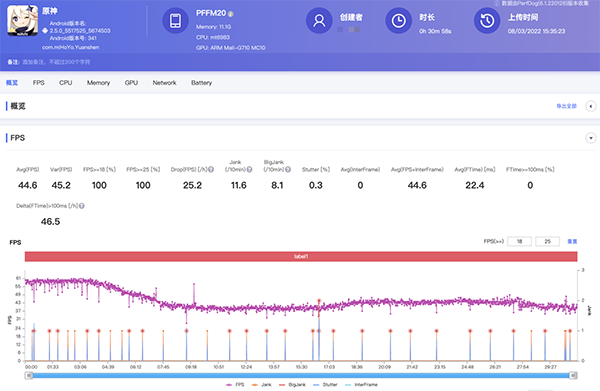Collapse the 概览 section with arrow button
The height and width of the screenshot is (391, 600).
pyautogui.click(x=591, y=106)
